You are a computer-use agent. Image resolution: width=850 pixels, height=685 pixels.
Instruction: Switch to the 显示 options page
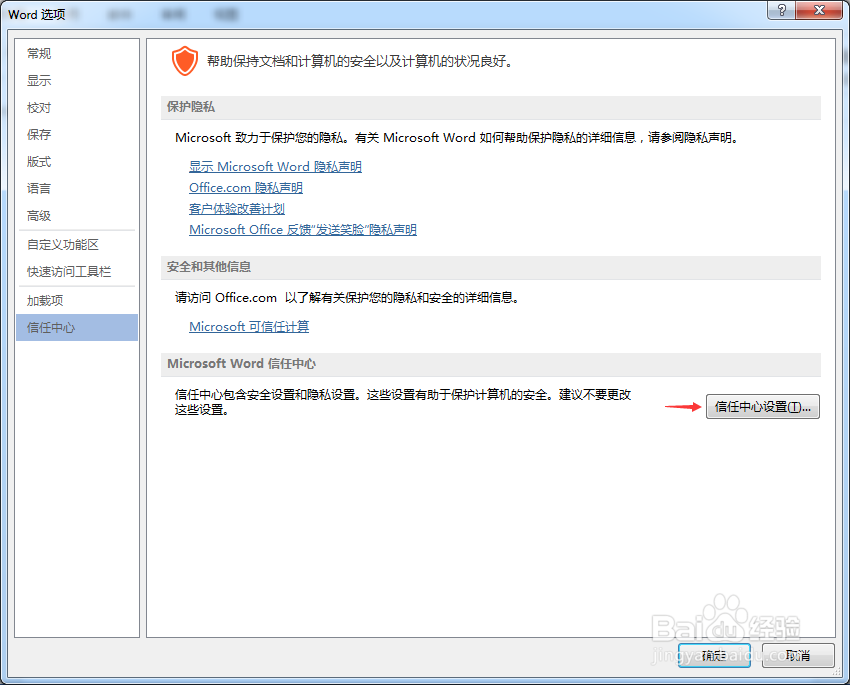pyautogui.click(x=38, y=80)
